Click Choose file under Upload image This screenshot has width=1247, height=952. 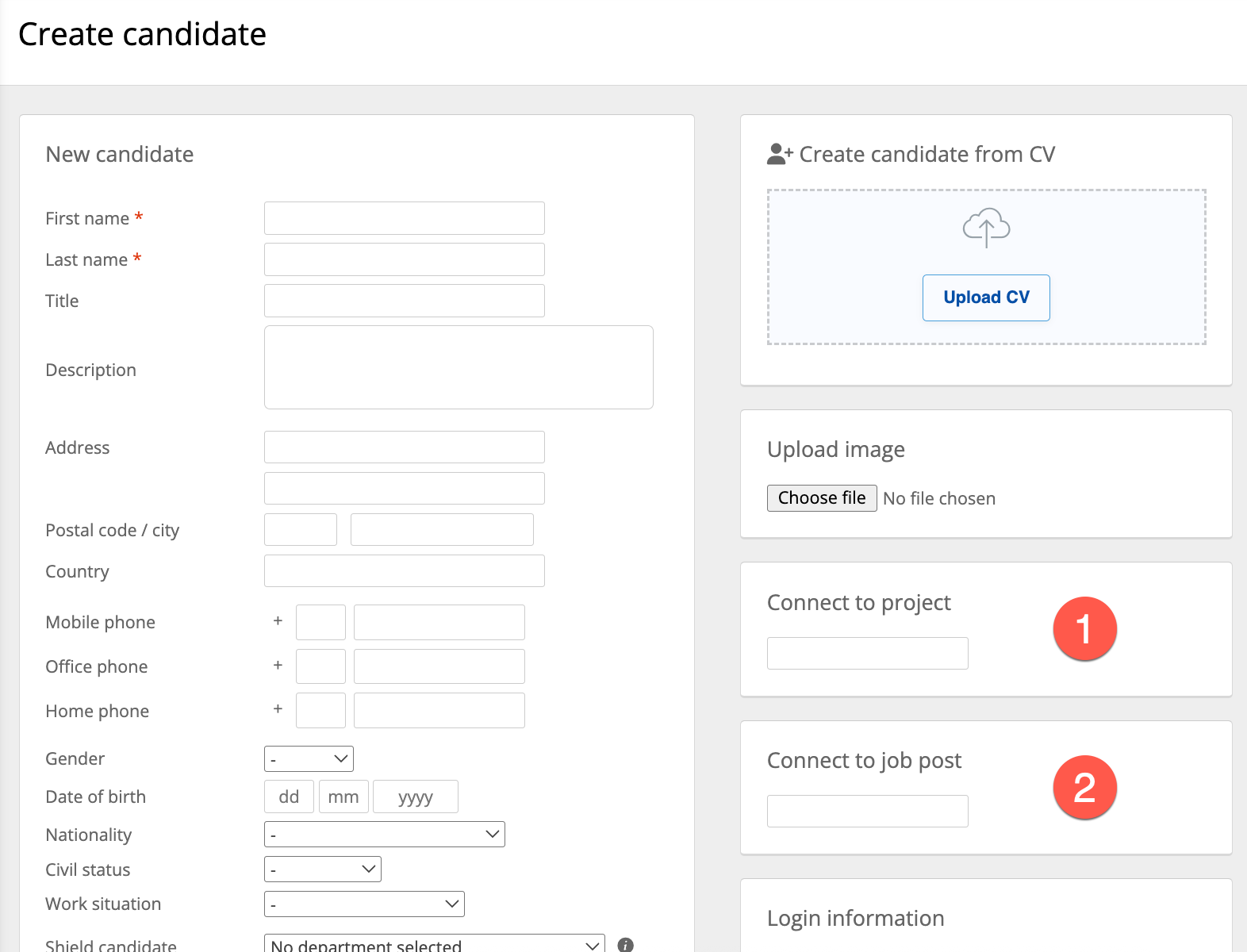tap(821, 498)
